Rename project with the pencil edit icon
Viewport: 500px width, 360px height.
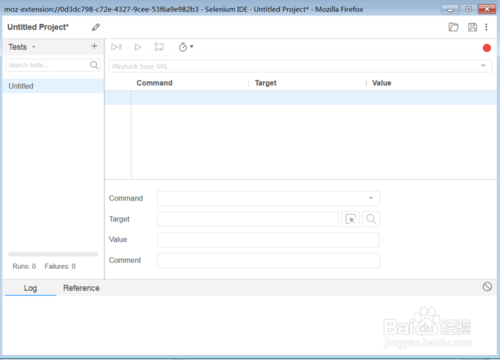click(96, 27)
